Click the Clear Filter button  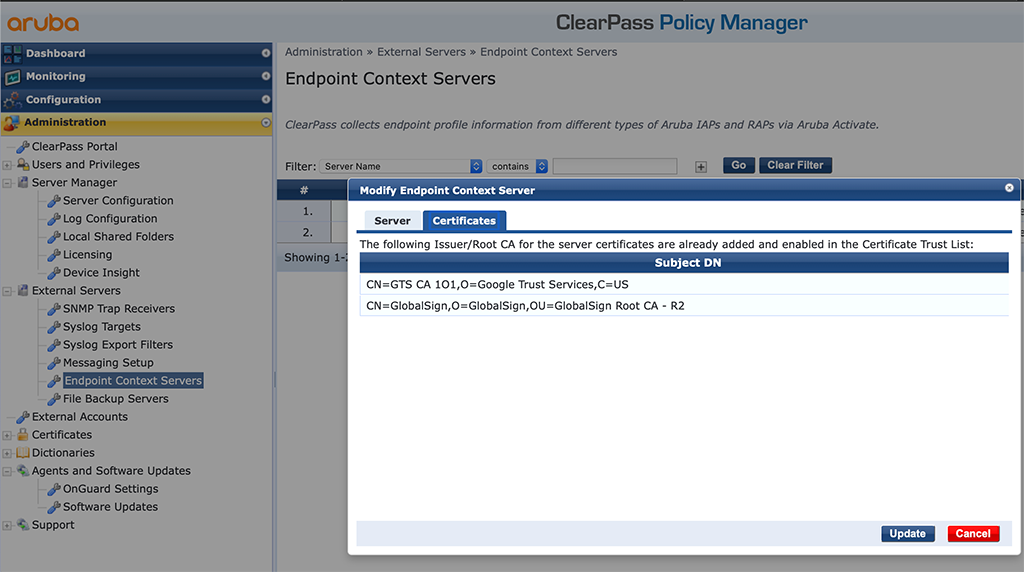tap(795, 165)
